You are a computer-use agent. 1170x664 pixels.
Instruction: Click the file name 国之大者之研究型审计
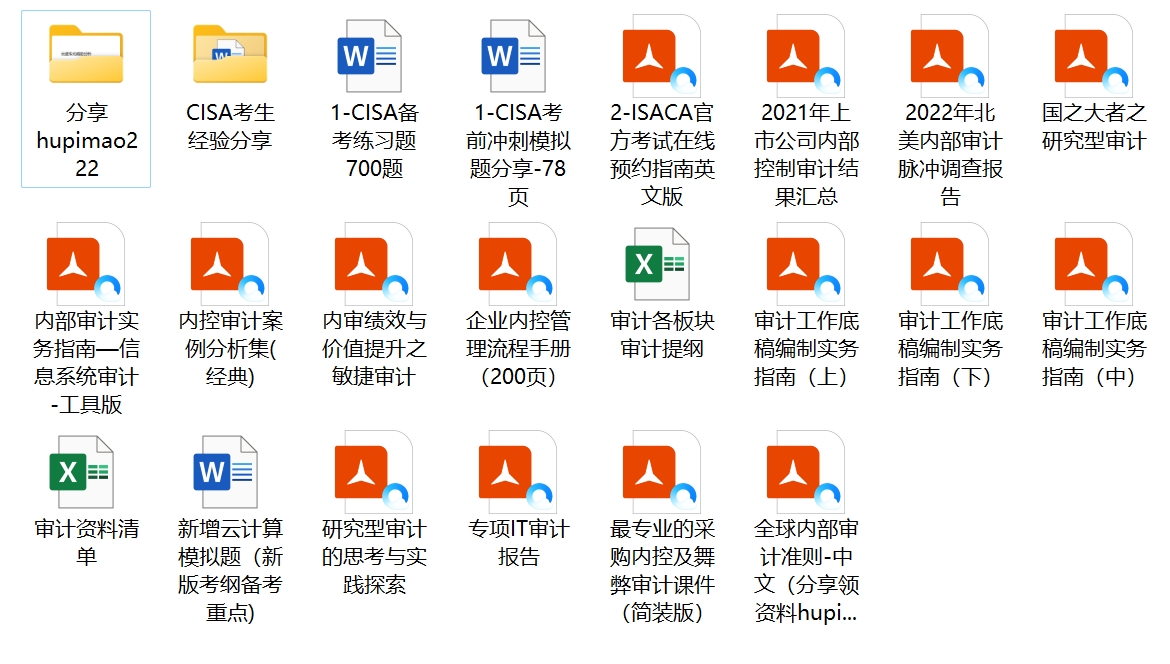[x=1095, y=126]
